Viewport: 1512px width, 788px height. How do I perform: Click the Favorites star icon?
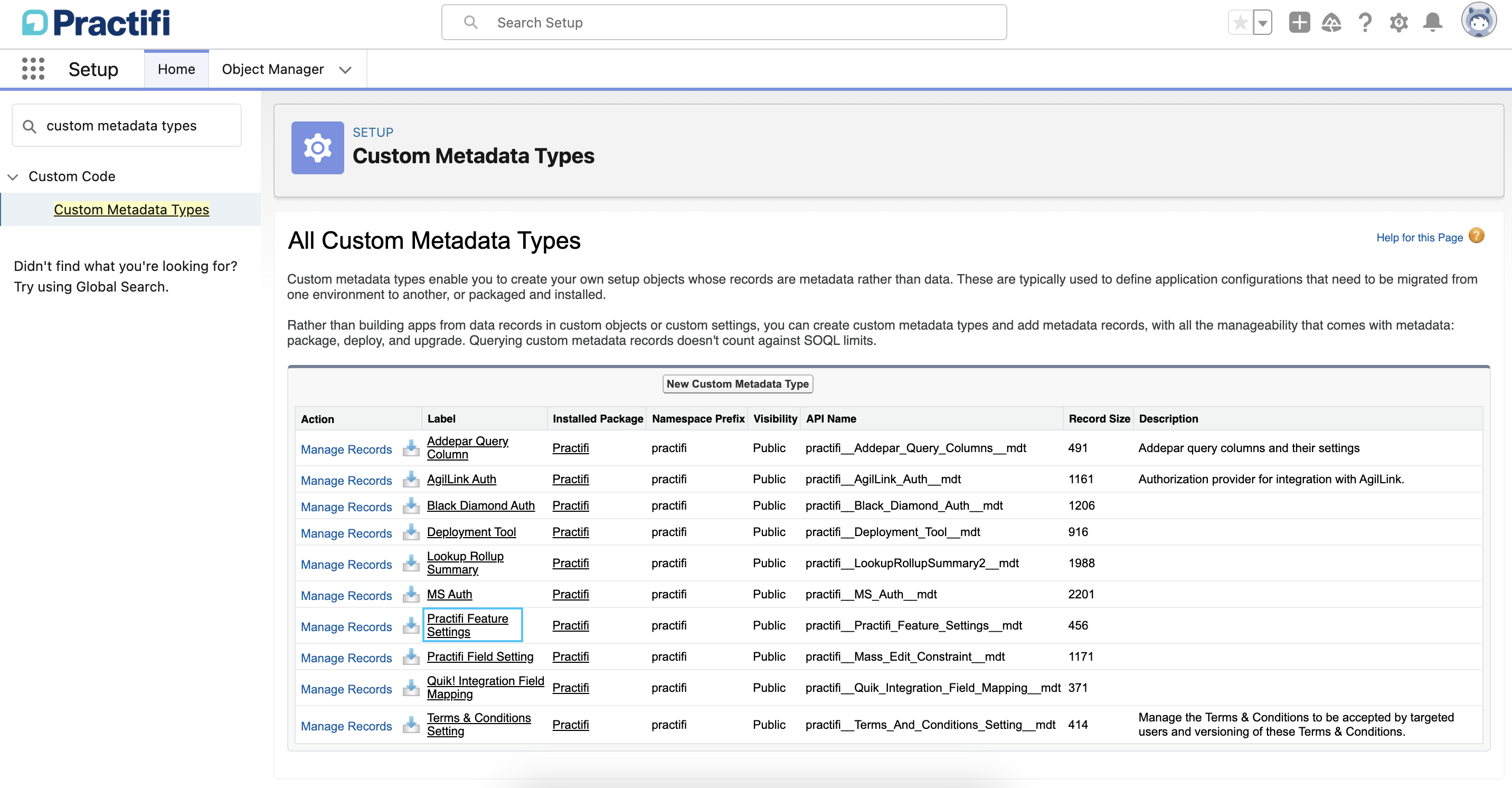click(1240, 23)
